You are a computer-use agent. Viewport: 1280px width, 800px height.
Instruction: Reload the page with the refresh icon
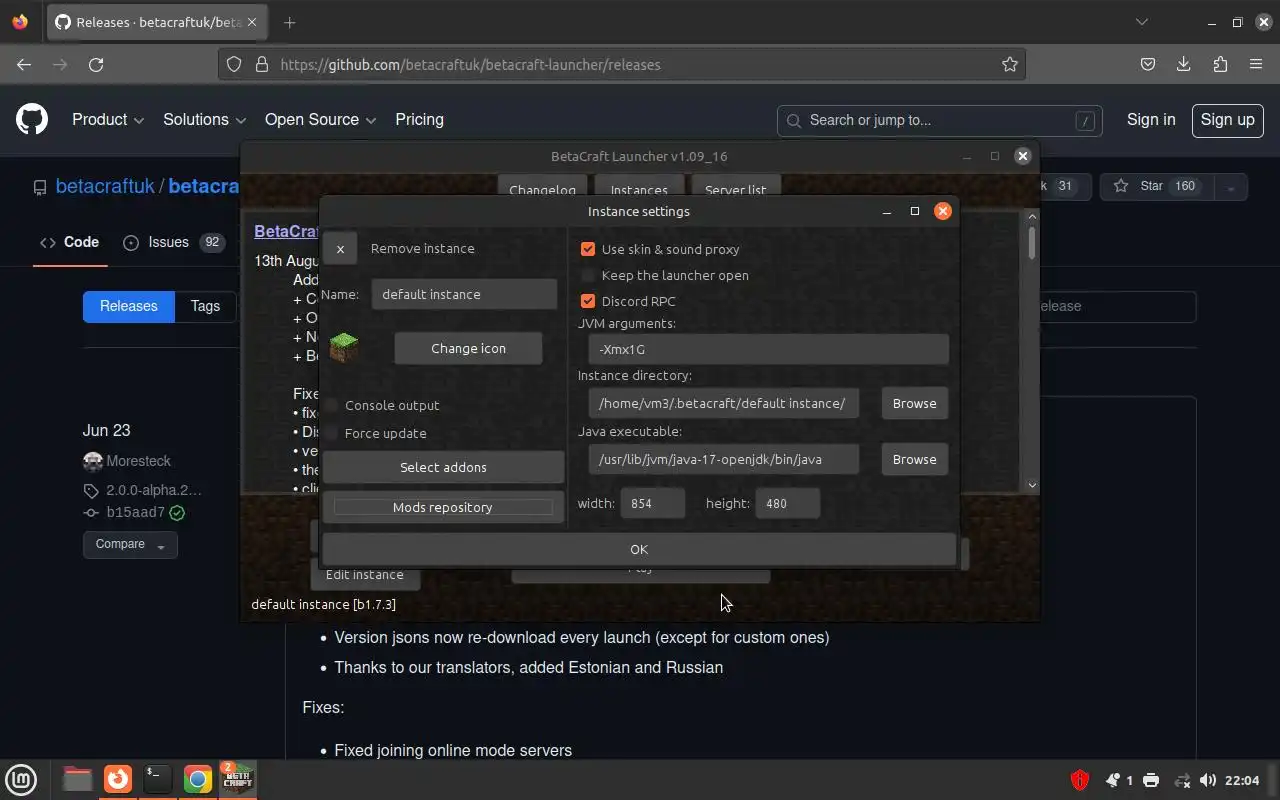pyautogui.click(x=96, y=64)
